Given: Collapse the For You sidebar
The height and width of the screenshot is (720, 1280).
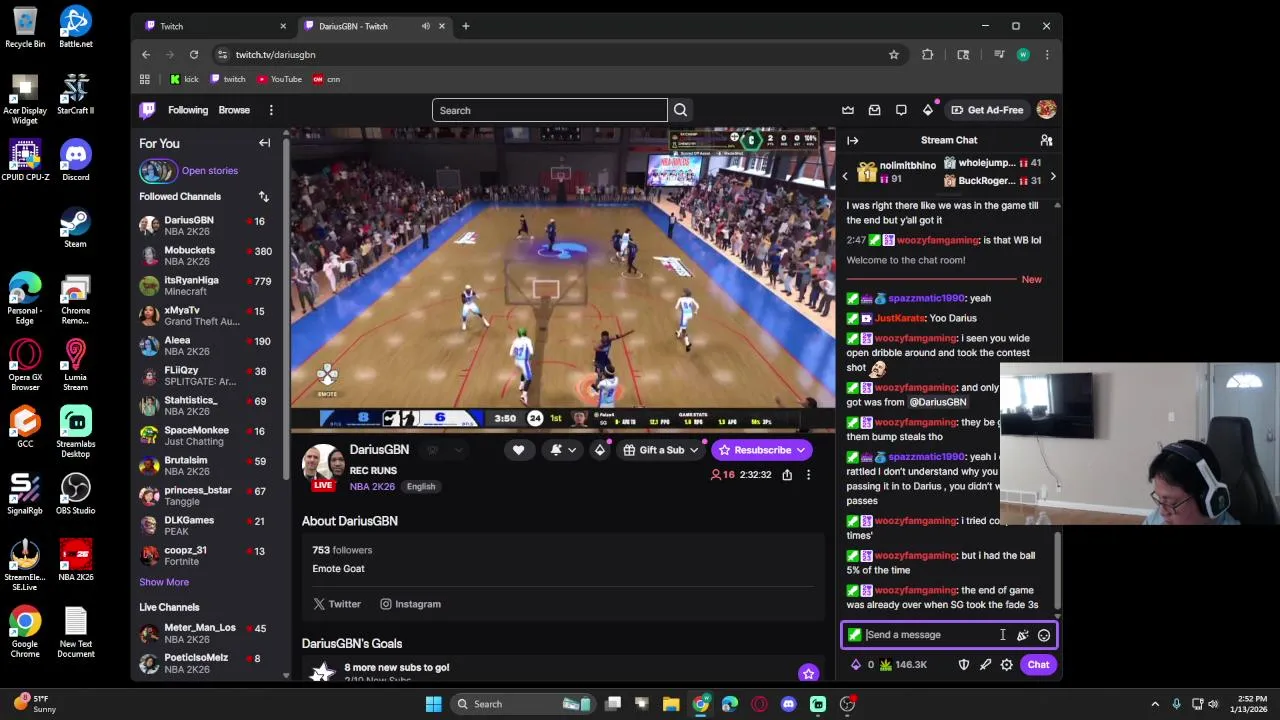Looking at the screenshot, I should pyautogui.click(x=265, y=143).
